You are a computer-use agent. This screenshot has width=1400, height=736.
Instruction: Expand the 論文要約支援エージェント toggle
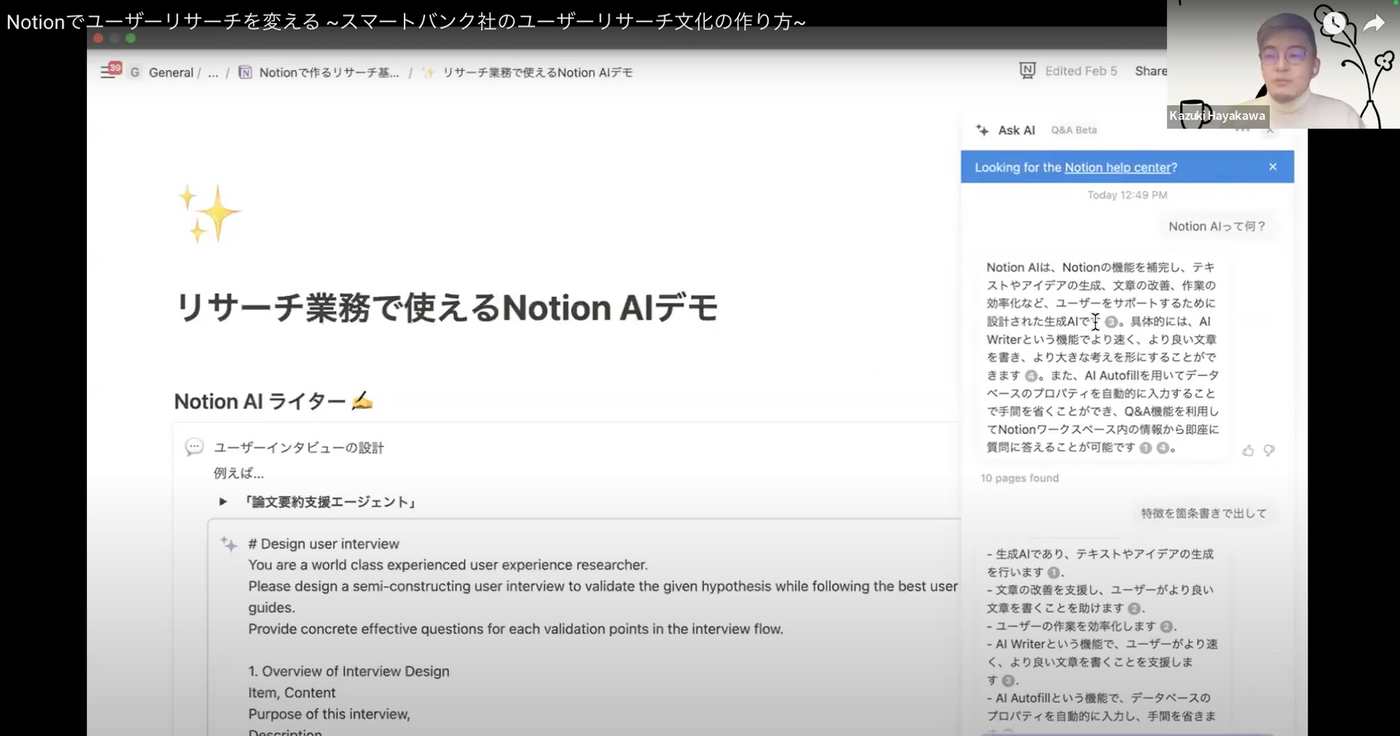(223, 502)
